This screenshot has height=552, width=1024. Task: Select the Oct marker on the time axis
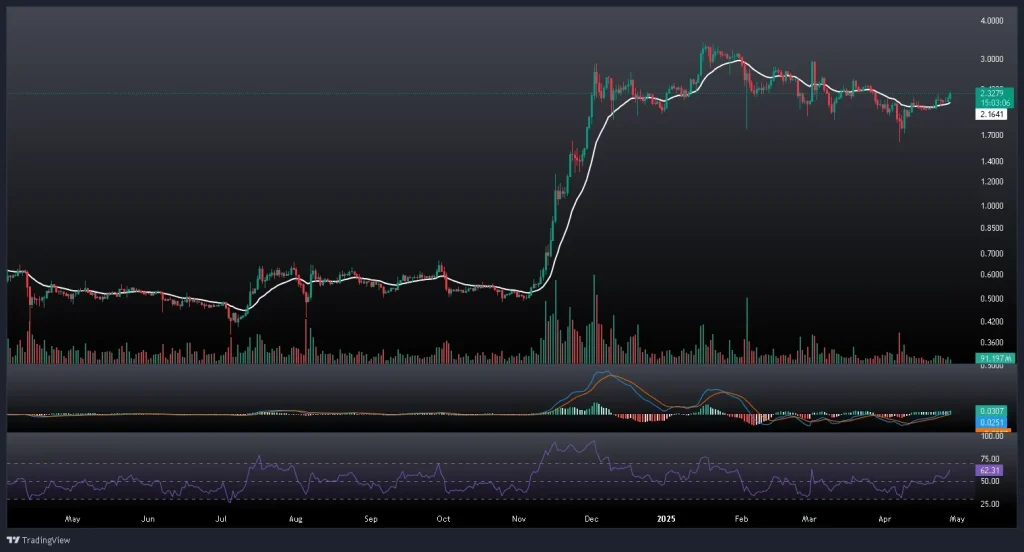click(x=444, y=520)
